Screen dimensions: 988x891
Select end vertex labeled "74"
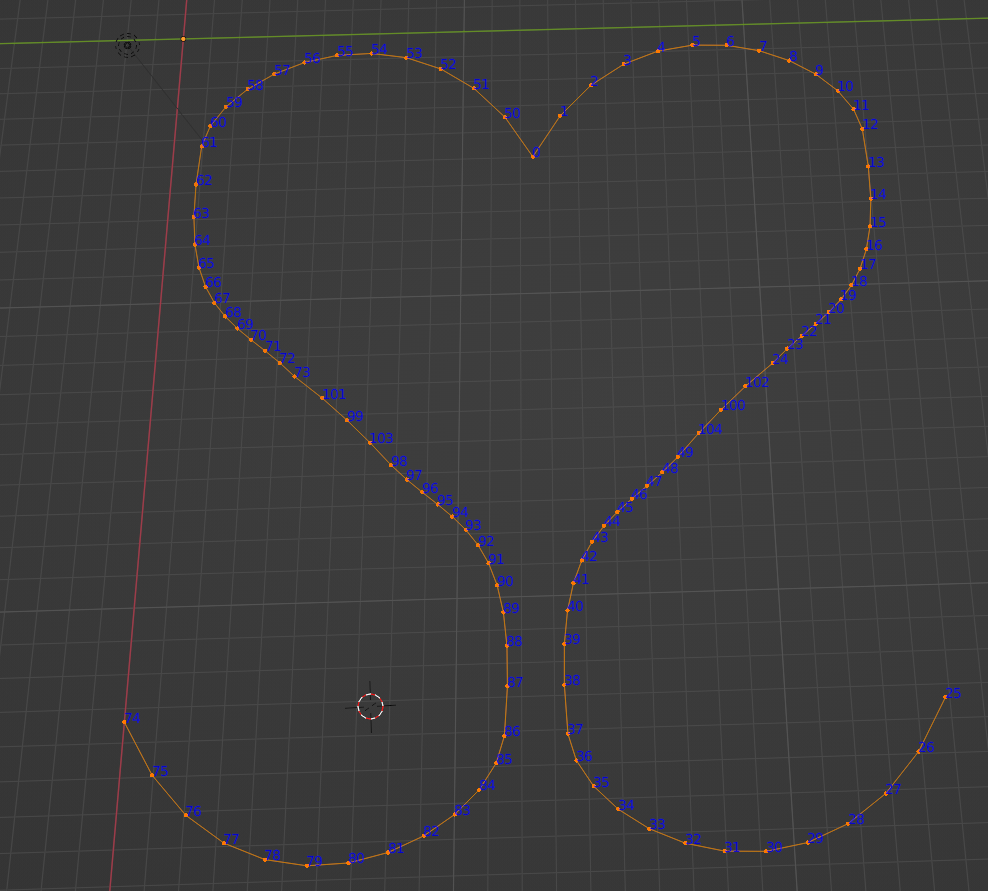124,722
